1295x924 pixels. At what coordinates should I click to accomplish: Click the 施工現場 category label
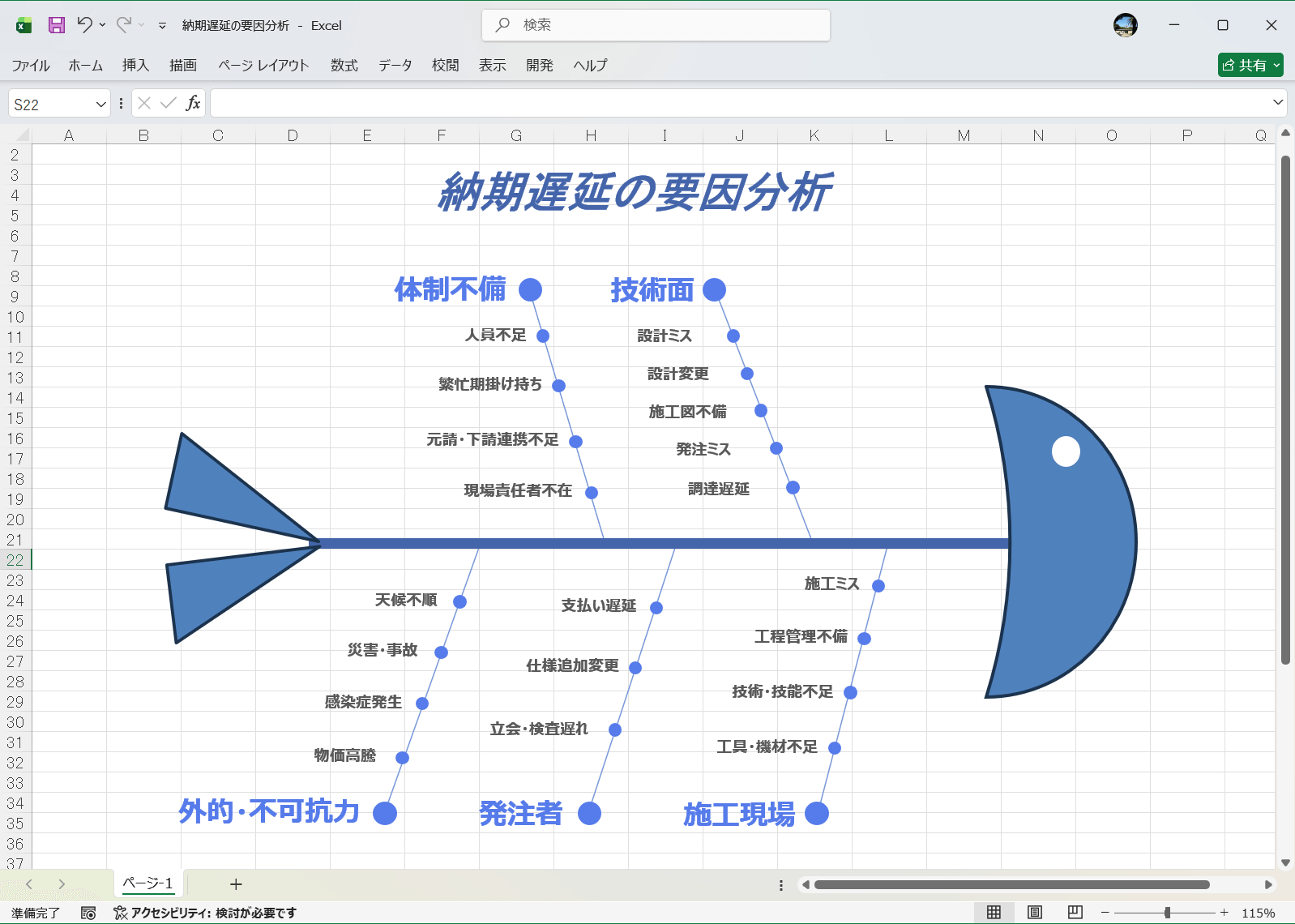(x=739, y=814)
